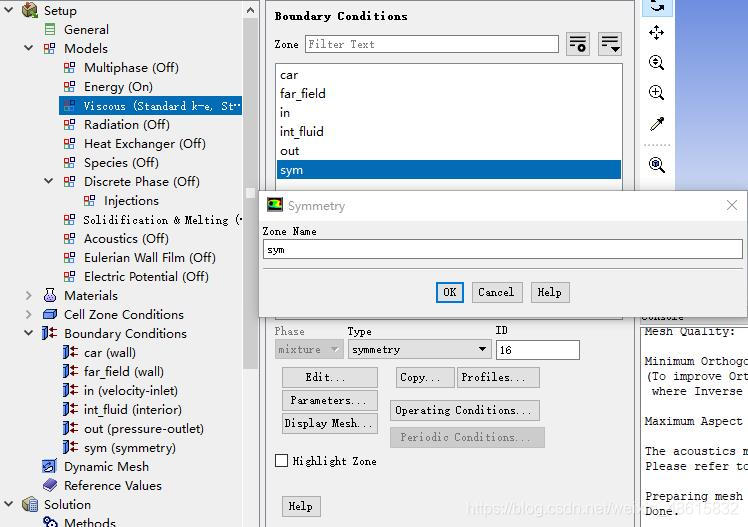Screen dimensions: 748x527
Task: Click the fit to window icon
Action: tap(657, 165)
